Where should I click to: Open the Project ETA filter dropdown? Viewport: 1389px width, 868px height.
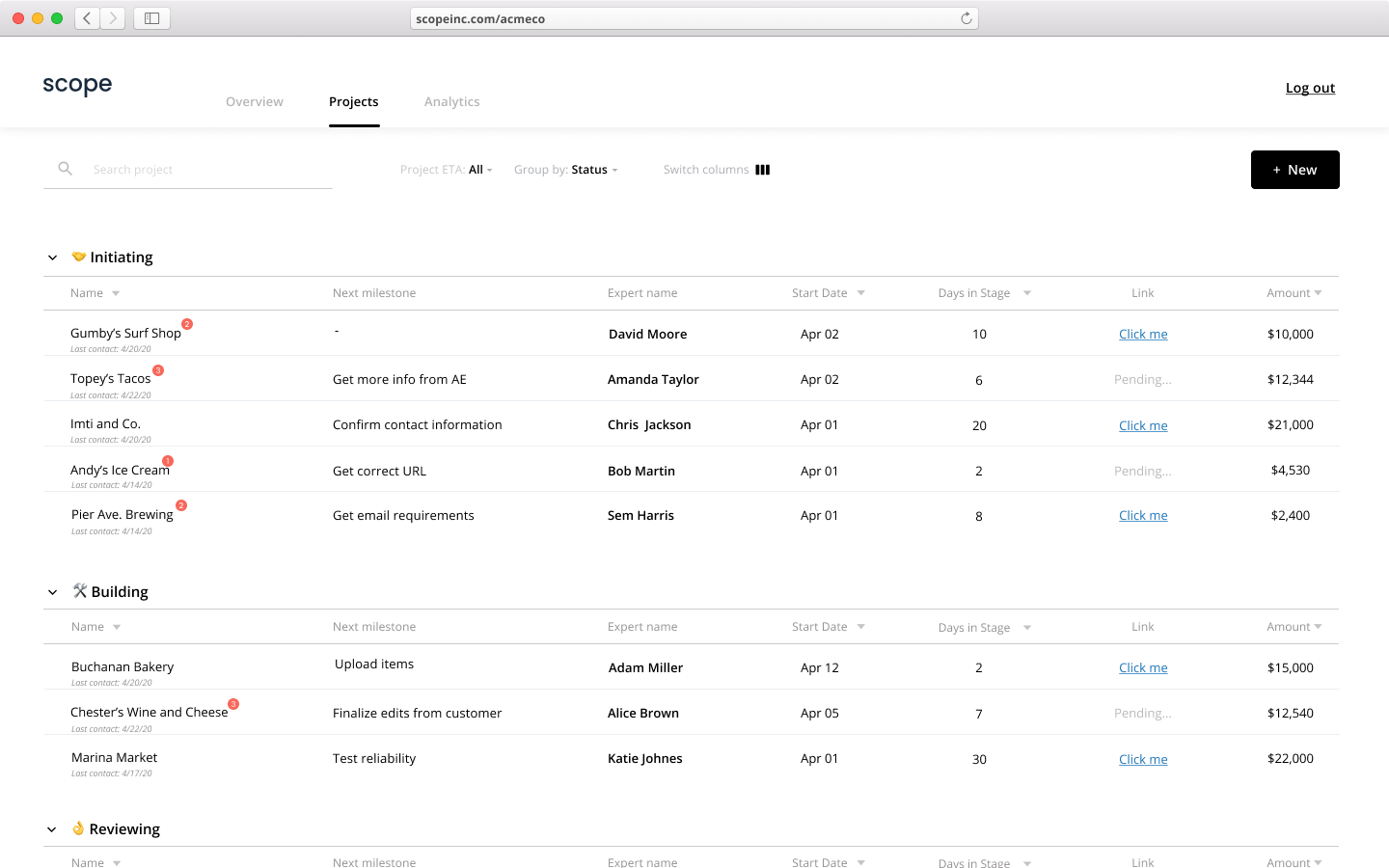coord(479,169)
